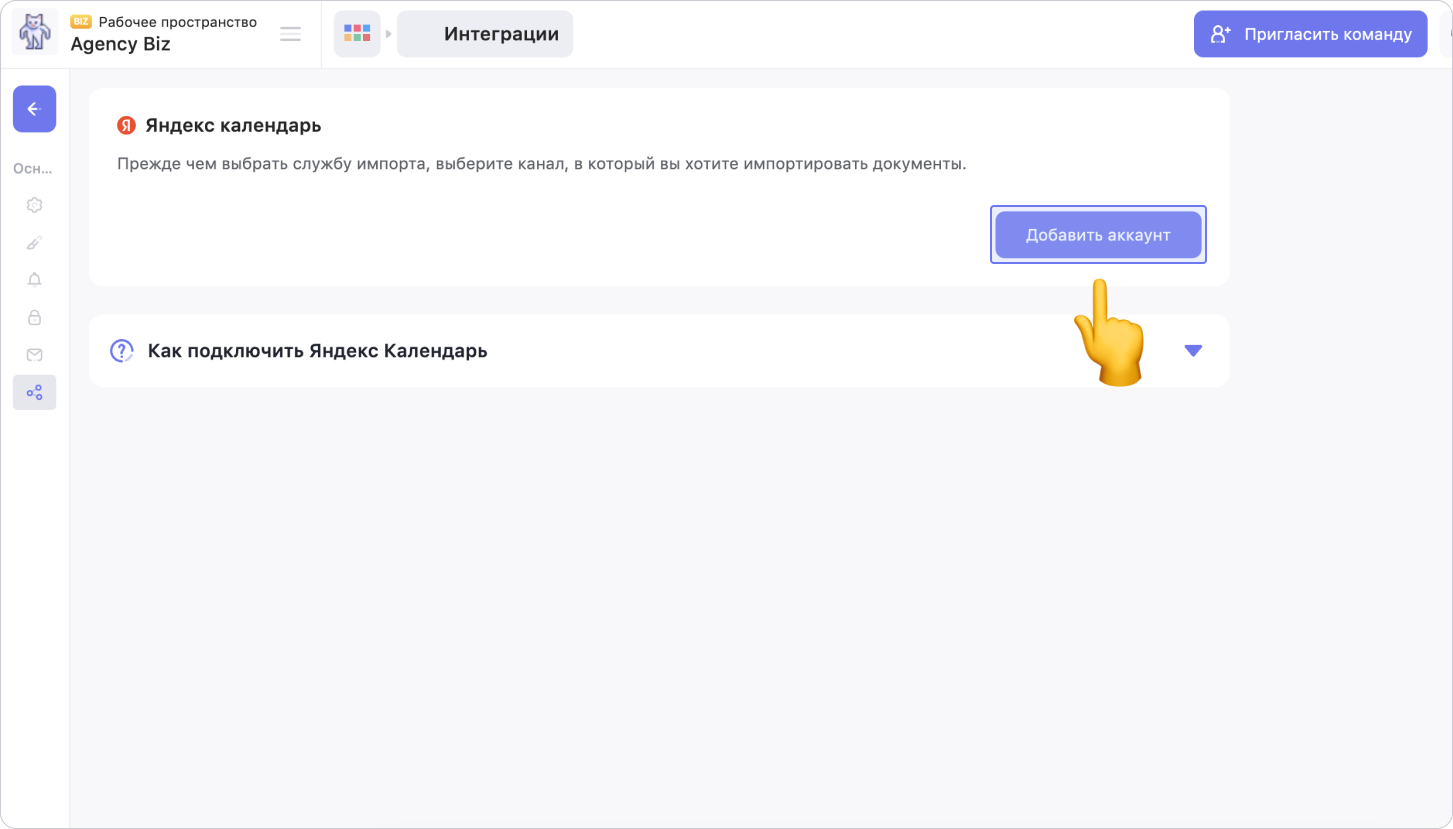Click the Добавить аккаунт button
This screenshot has height=829, width=1453.
1098,235
